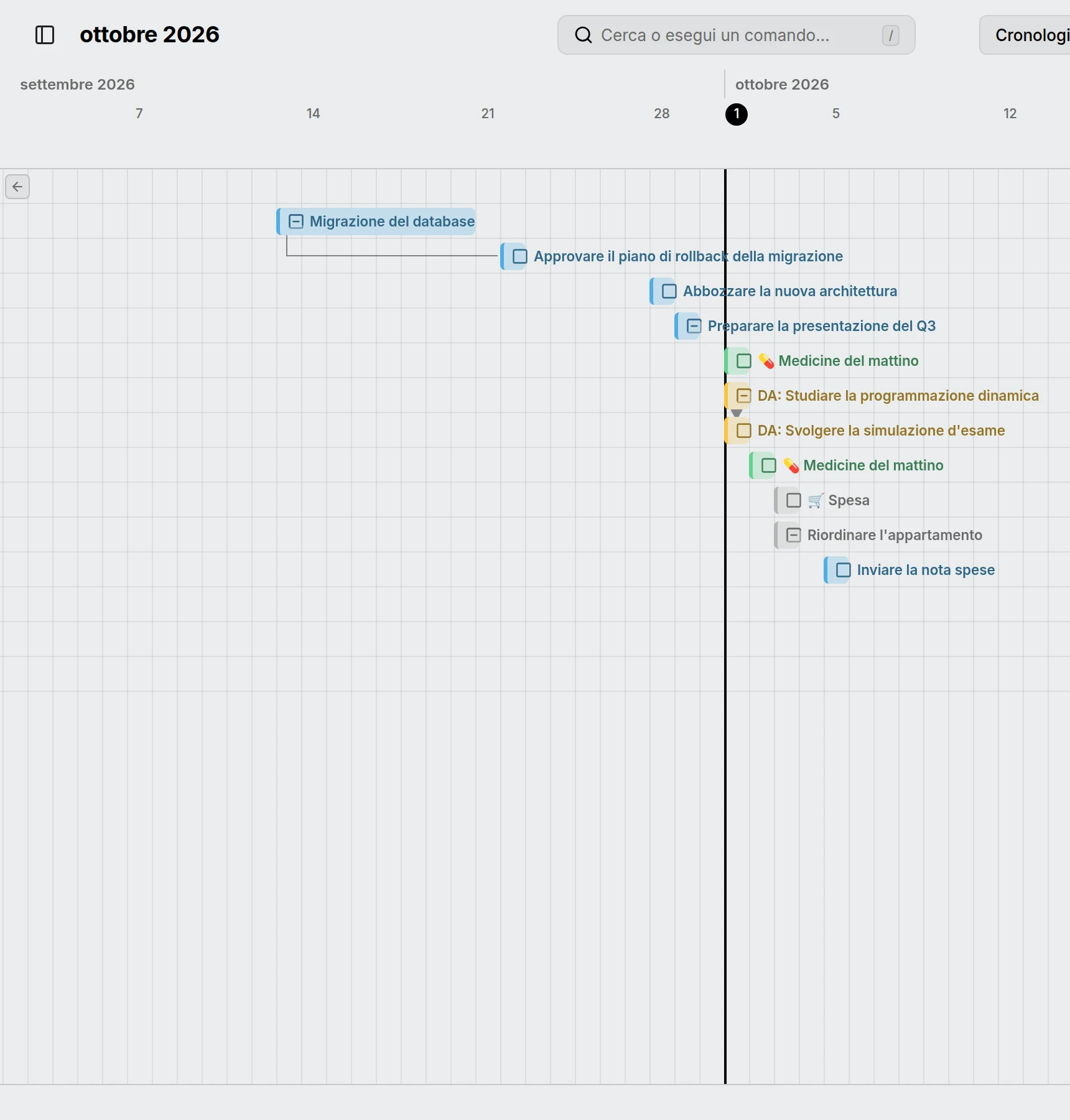This screenshot has width=1070, height=1120.
Task: Click date 5 in October header
Action: tap(836, 113)
